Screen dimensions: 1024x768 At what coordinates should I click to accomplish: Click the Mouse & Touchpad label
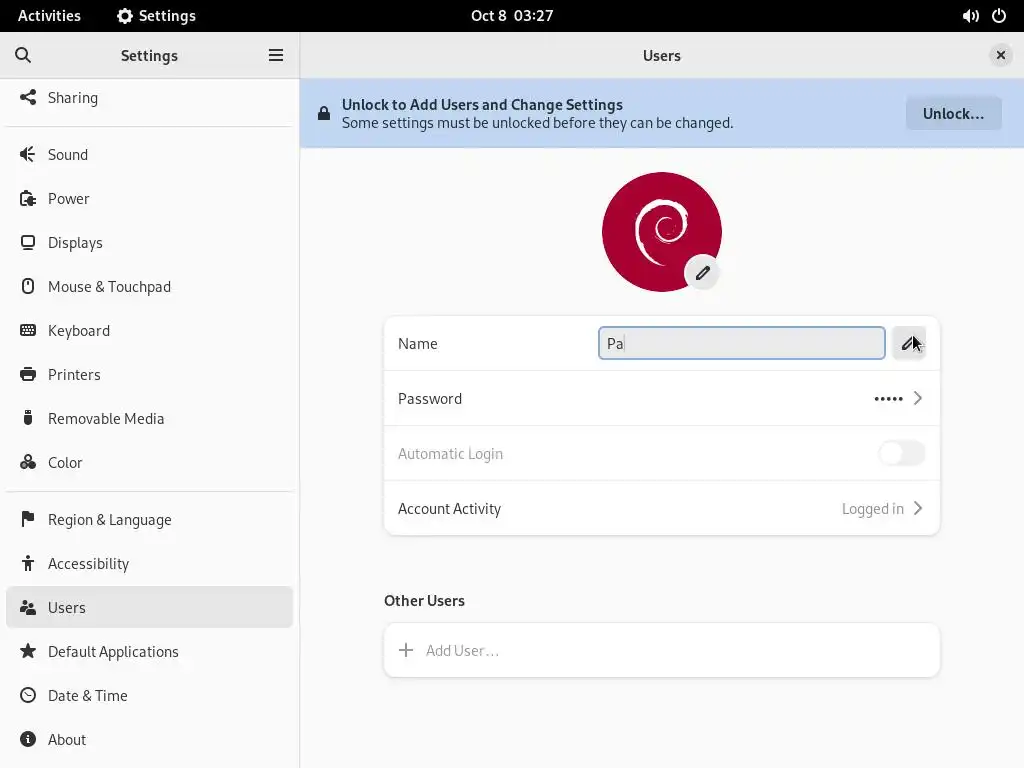[109, 287]
